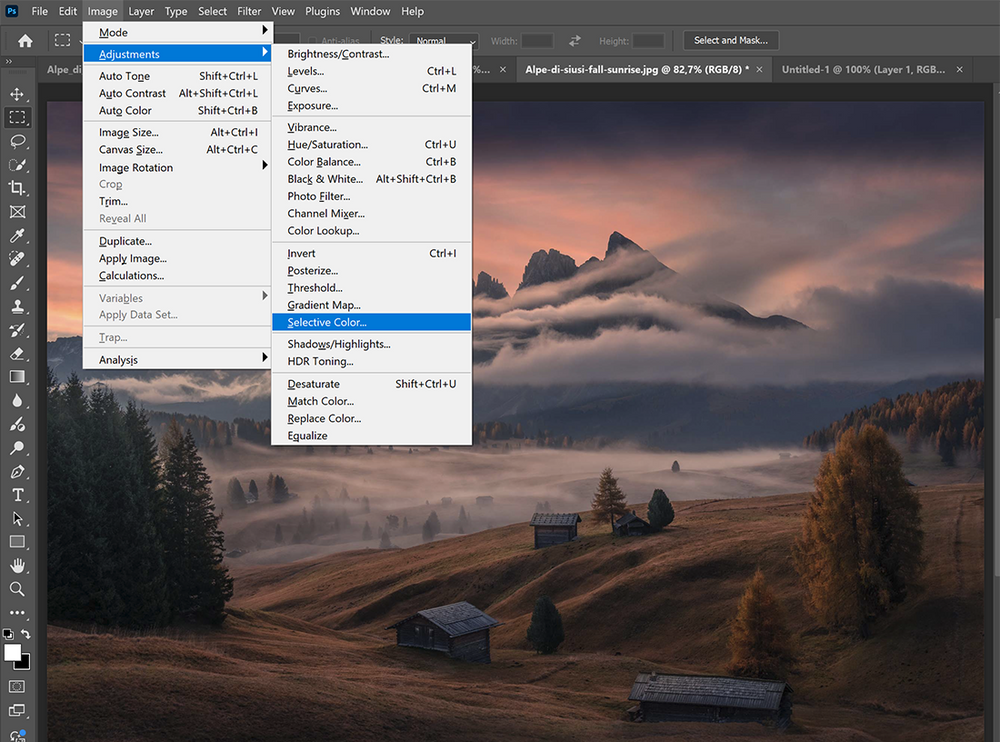Select the Quick Selection tool
The height and width of the screenshot is (742, 1000).
click(17, 165)
